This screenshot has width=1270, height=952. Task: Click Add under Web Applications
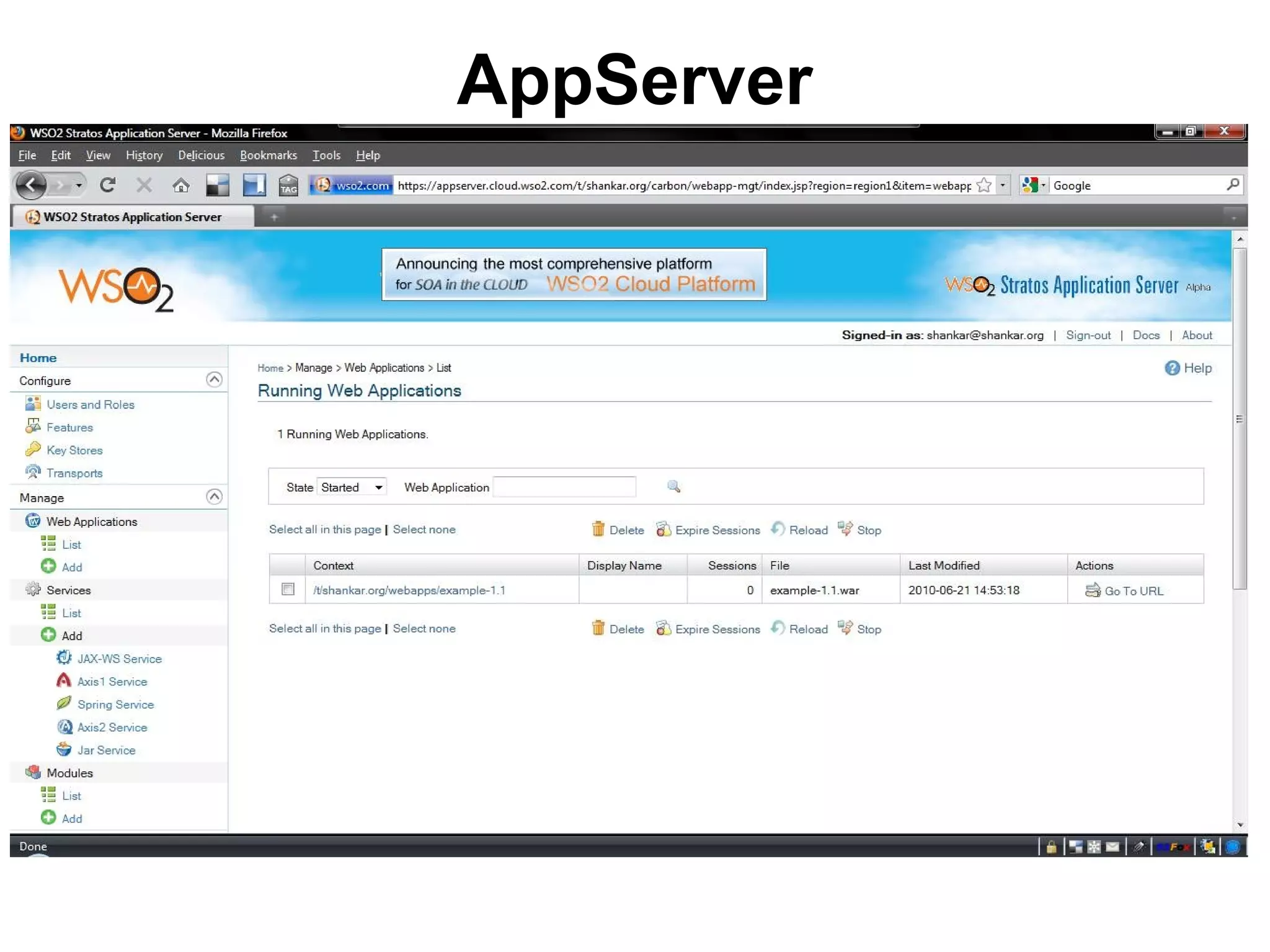(x=72, y=567)
